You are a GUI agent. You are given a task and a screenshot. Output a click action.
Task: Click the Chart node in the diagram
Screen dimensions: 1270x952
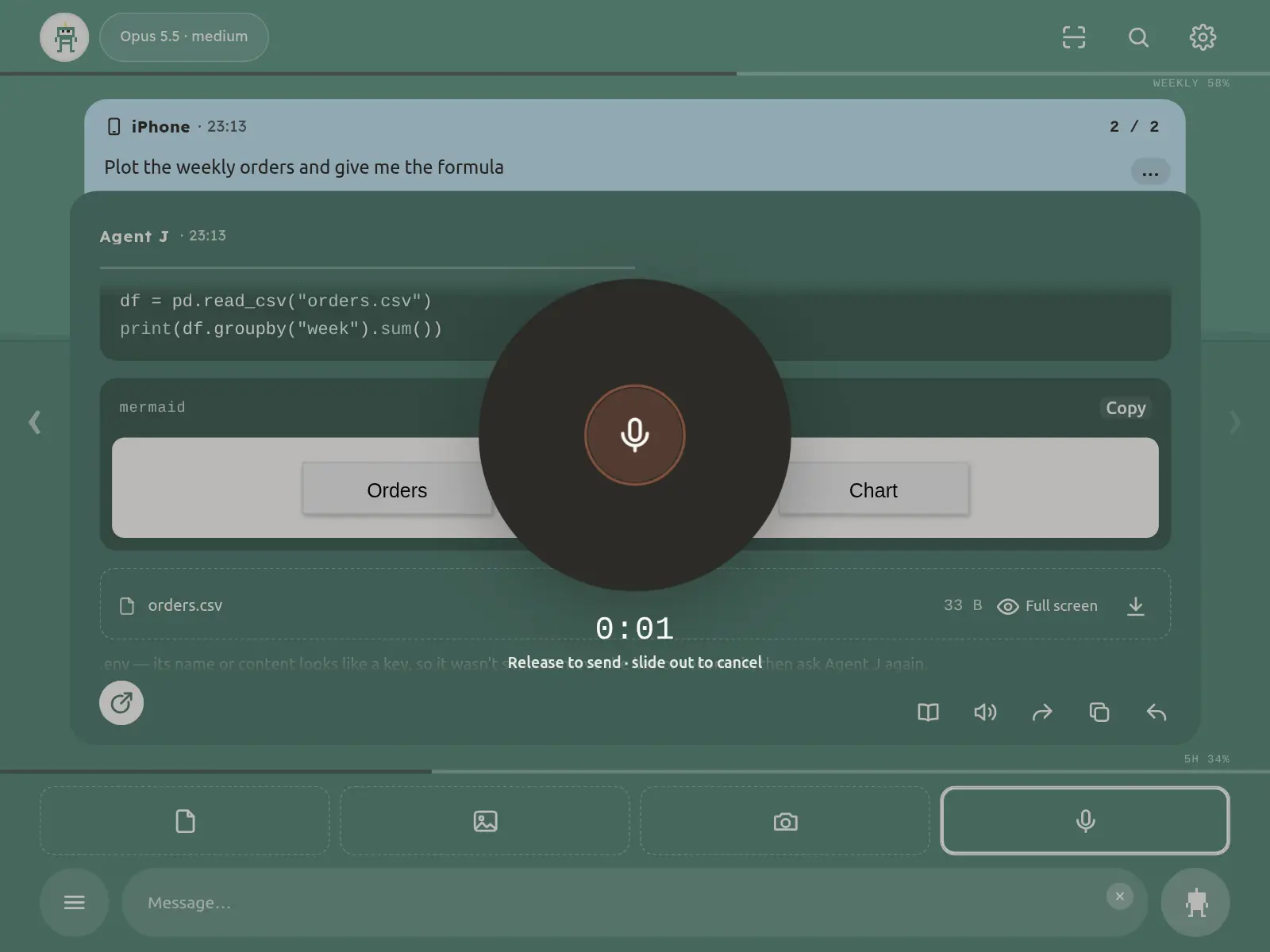pyautogui.click(x=873, y=490)
